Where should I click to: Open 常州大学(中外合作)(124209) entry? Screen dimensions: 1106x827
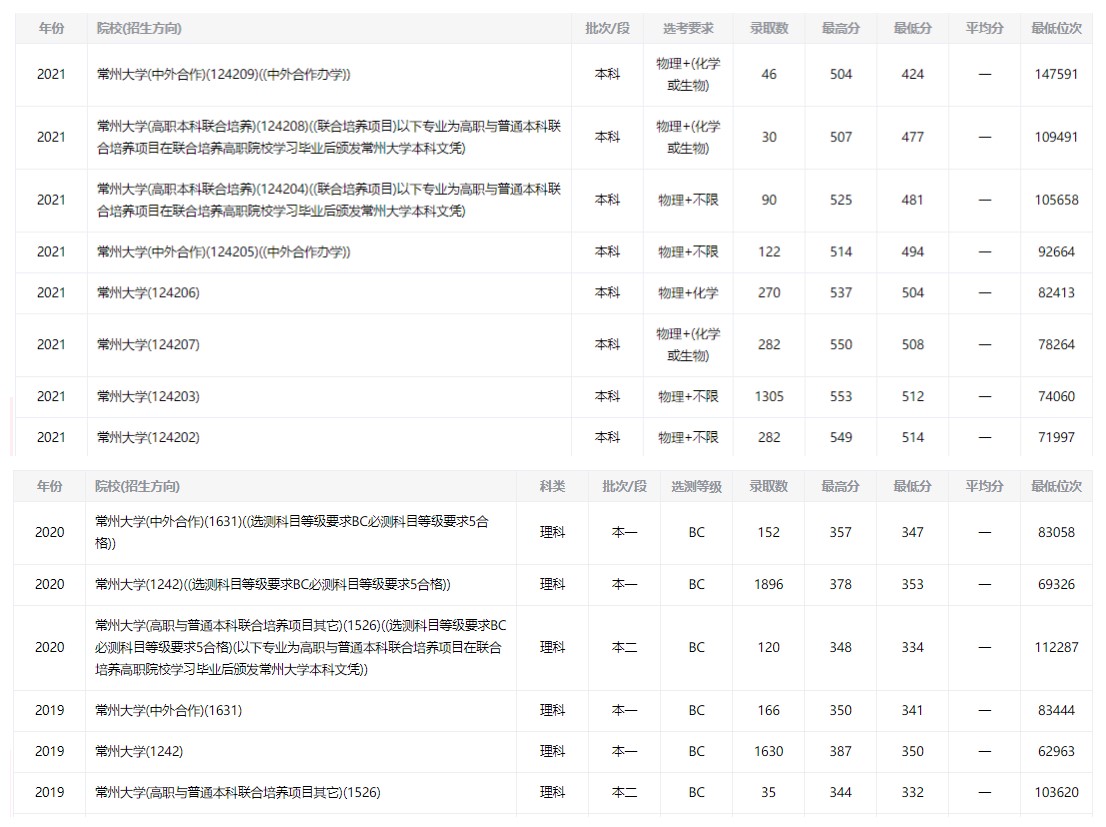coord(223,74)
